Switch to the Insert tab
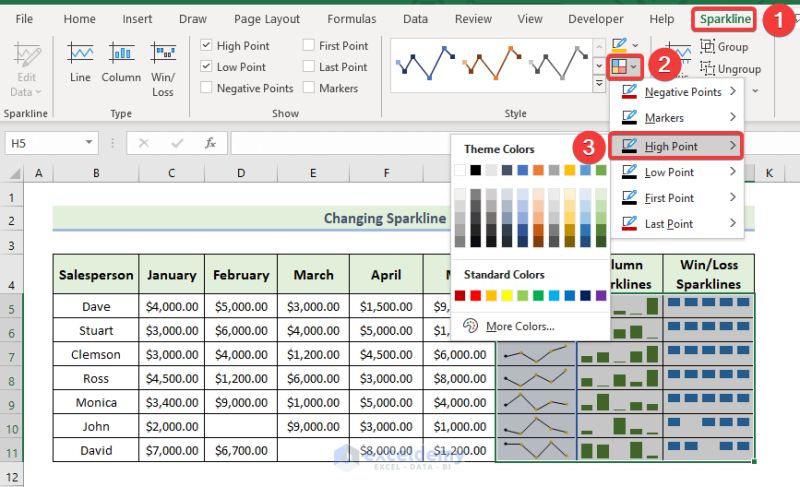The image size is (800, 487). tap(137, 19)
